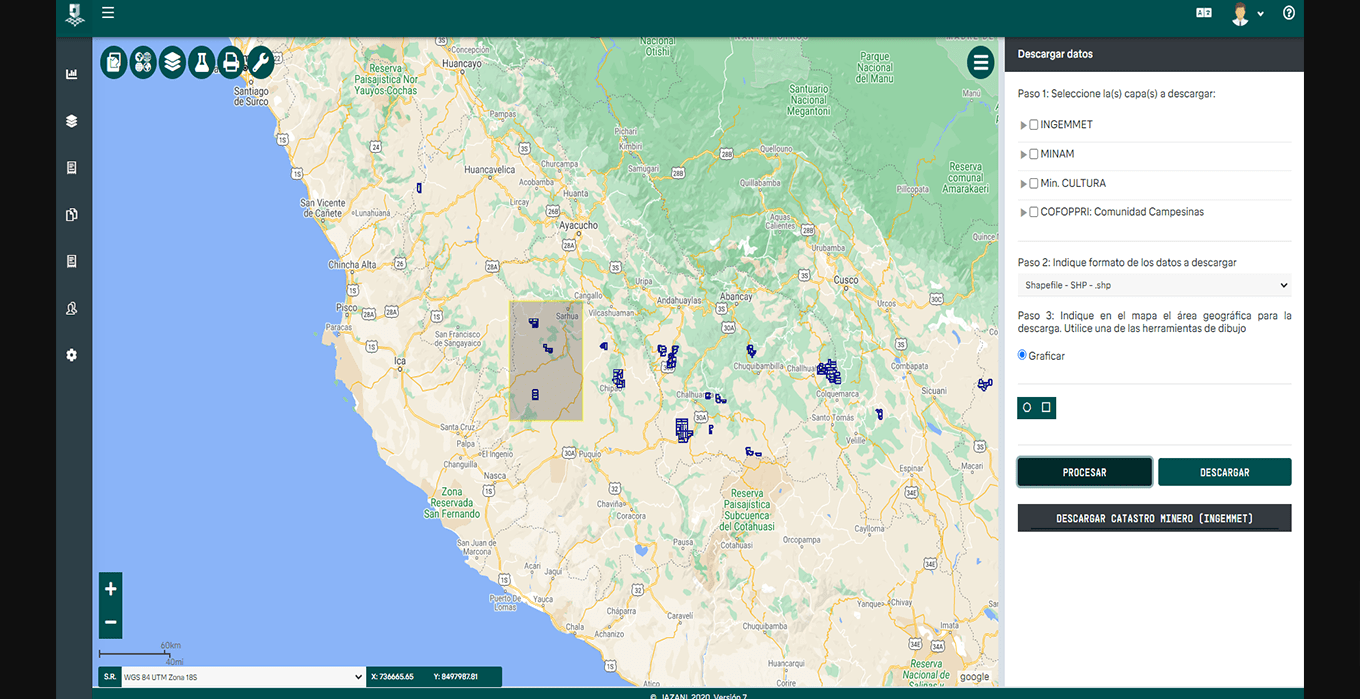Select the Graficar radio button
The image size is (1360, 699).
[x=1022, y=355]
